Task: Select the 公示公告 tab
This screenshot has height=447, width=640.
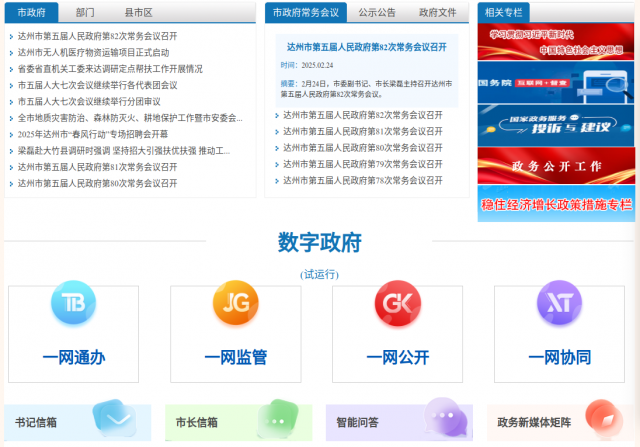Action: [x=377, y=13]
